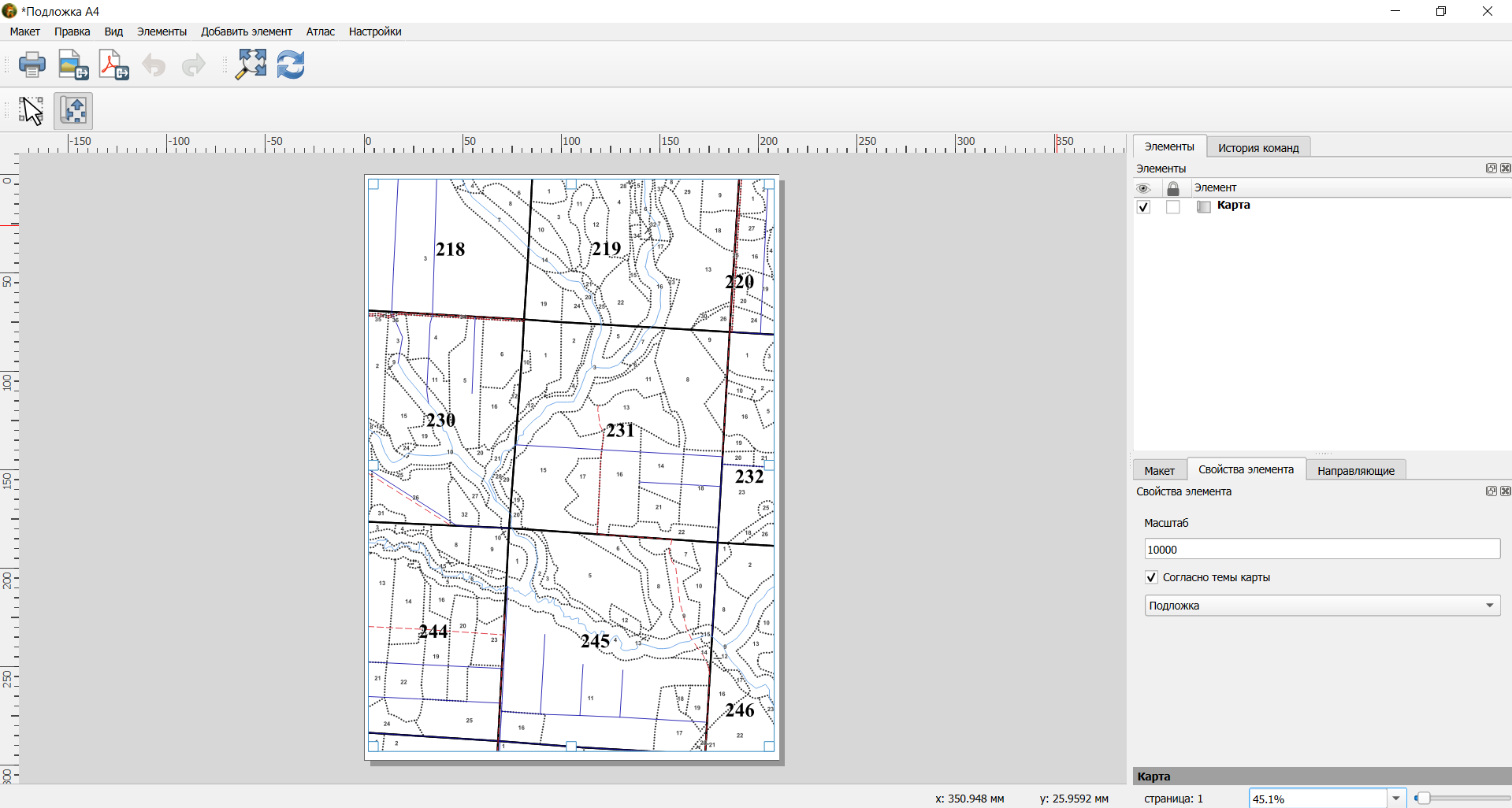Export layout as image icon
The width and height of the screenshot is (1512, 808).
click(x=73, y=65)
